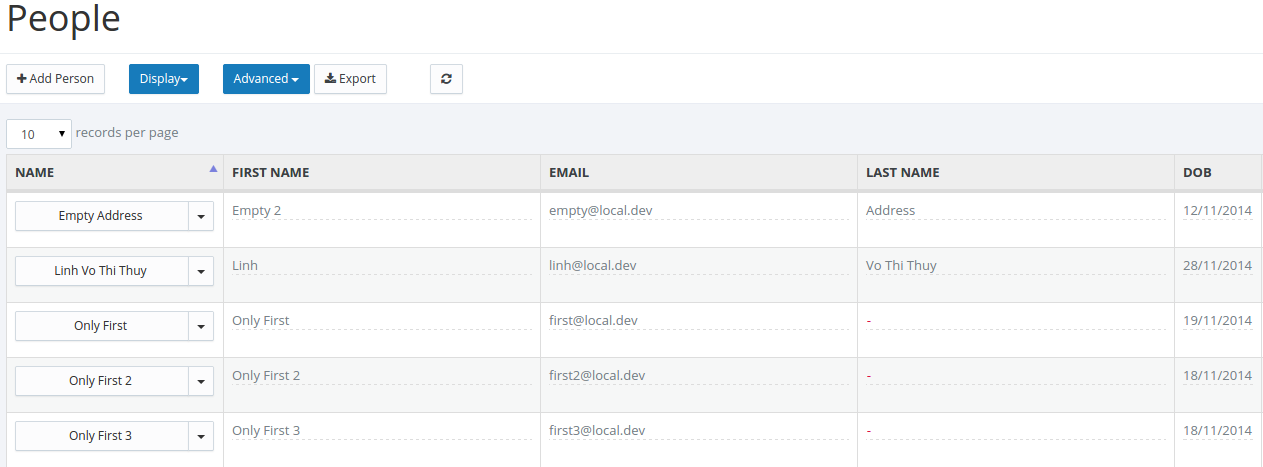The width and height of the screenshot is (1263, 467).
Task: Expand caret next to Empty Address
Action: point(201,216)
